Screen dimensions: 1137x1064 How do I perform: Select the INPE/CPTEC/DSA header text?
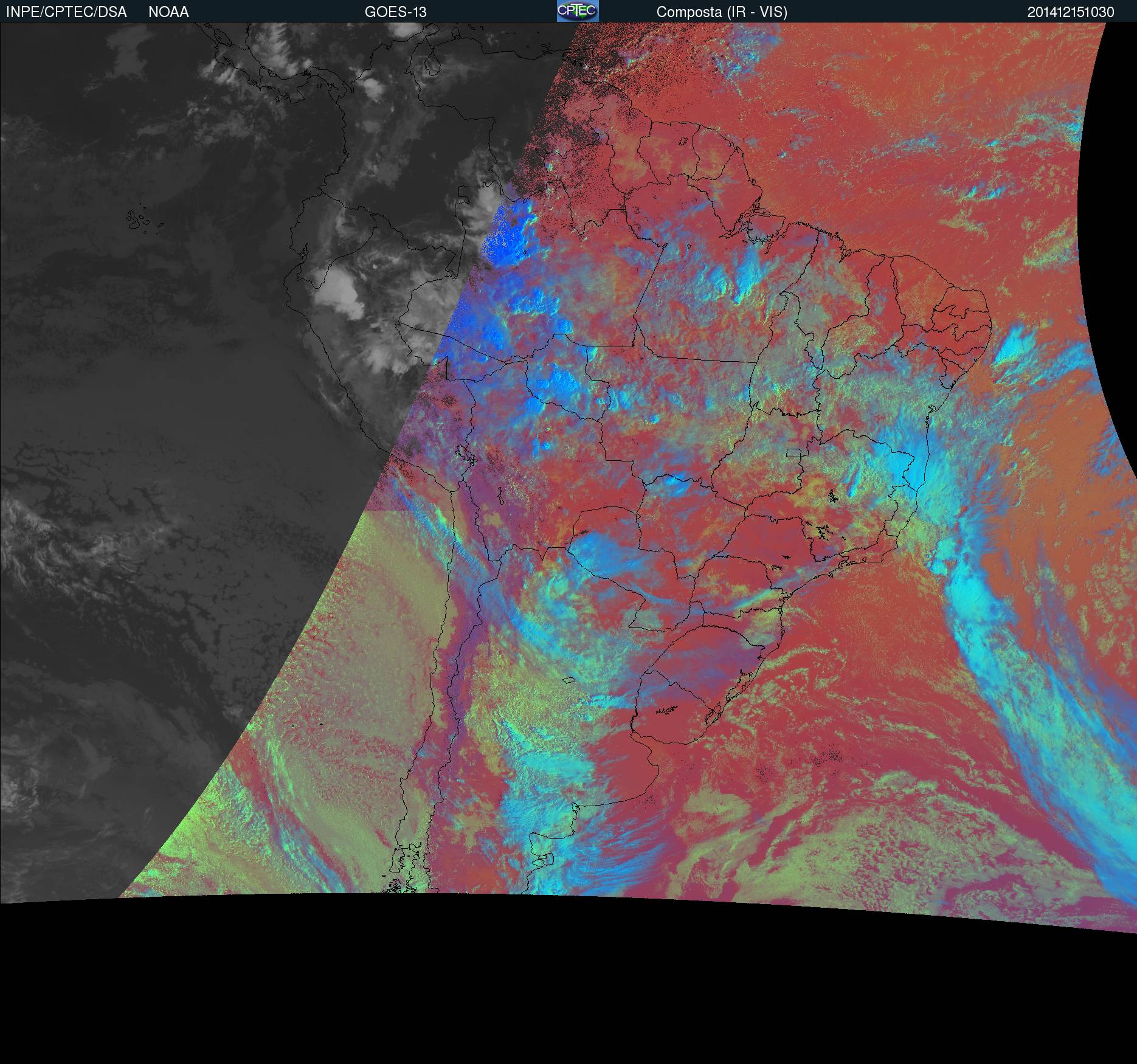(x=66, y=12)
